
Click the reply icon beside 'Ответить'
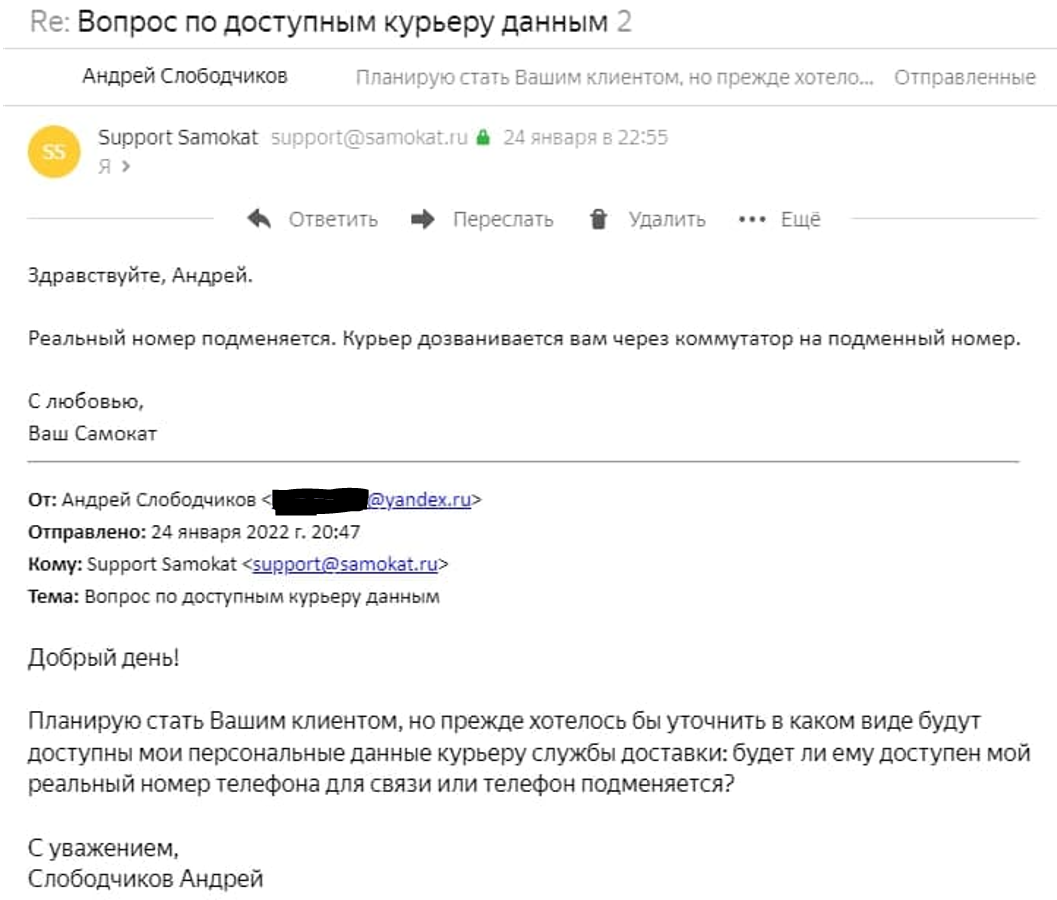pos(260,219)
